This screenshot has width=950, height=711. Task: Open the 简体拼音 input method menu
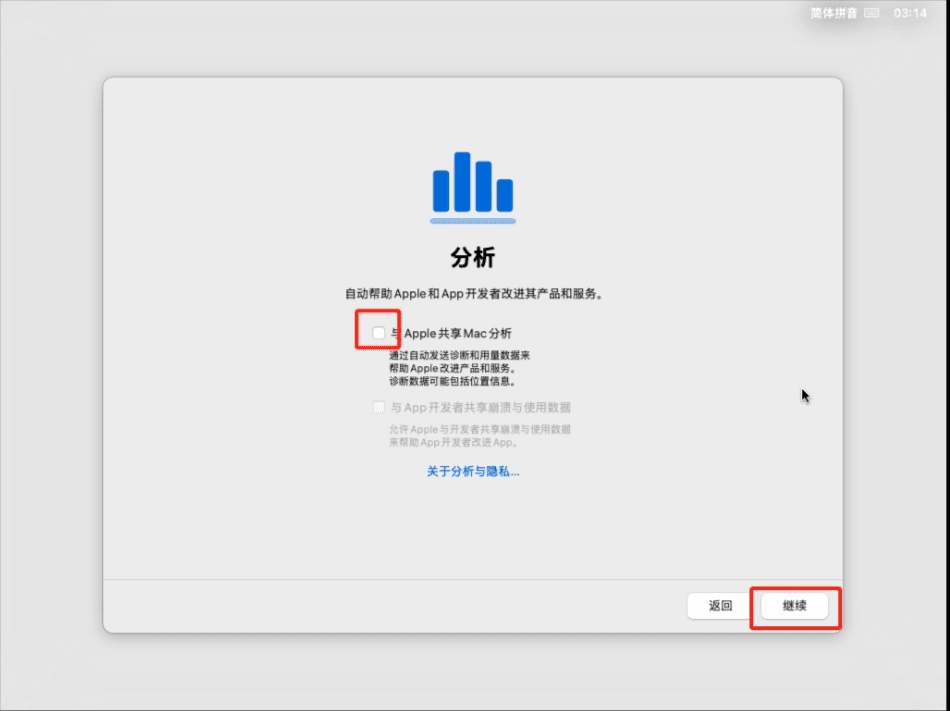click(x=834, y=13)
